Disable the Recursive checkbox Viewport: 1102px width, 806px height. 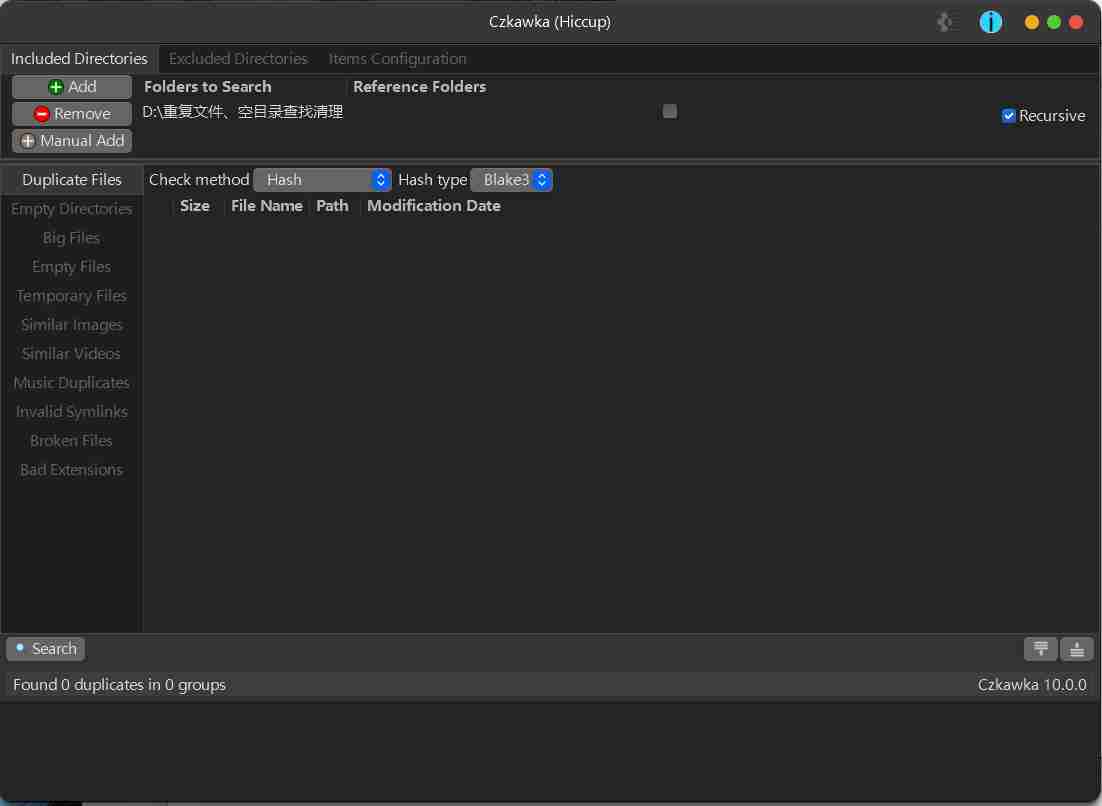pos(1009,116)
